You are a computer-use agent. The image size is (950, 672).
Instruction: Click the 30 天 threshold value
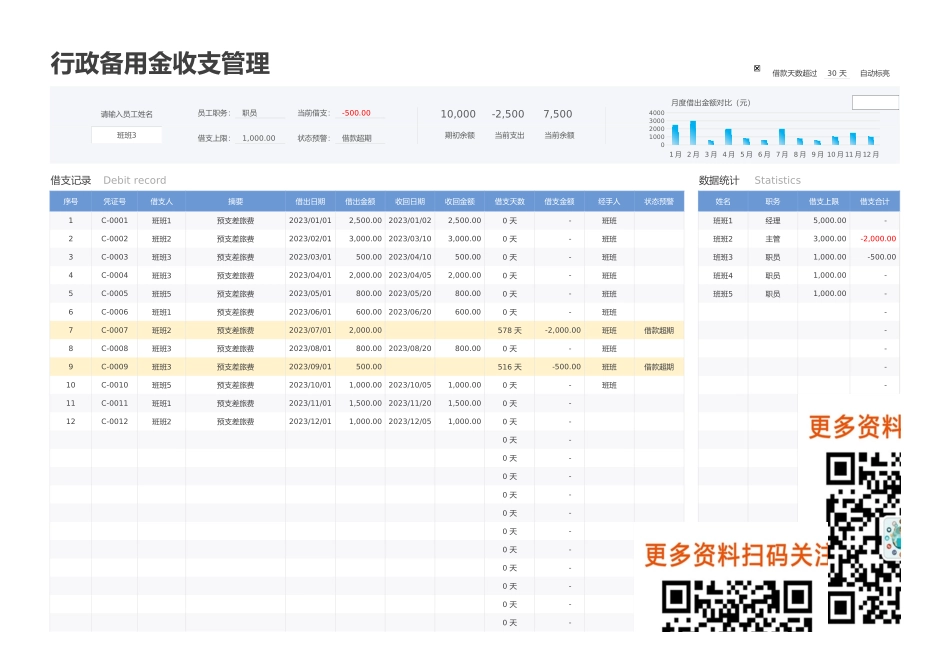[835, 72]
